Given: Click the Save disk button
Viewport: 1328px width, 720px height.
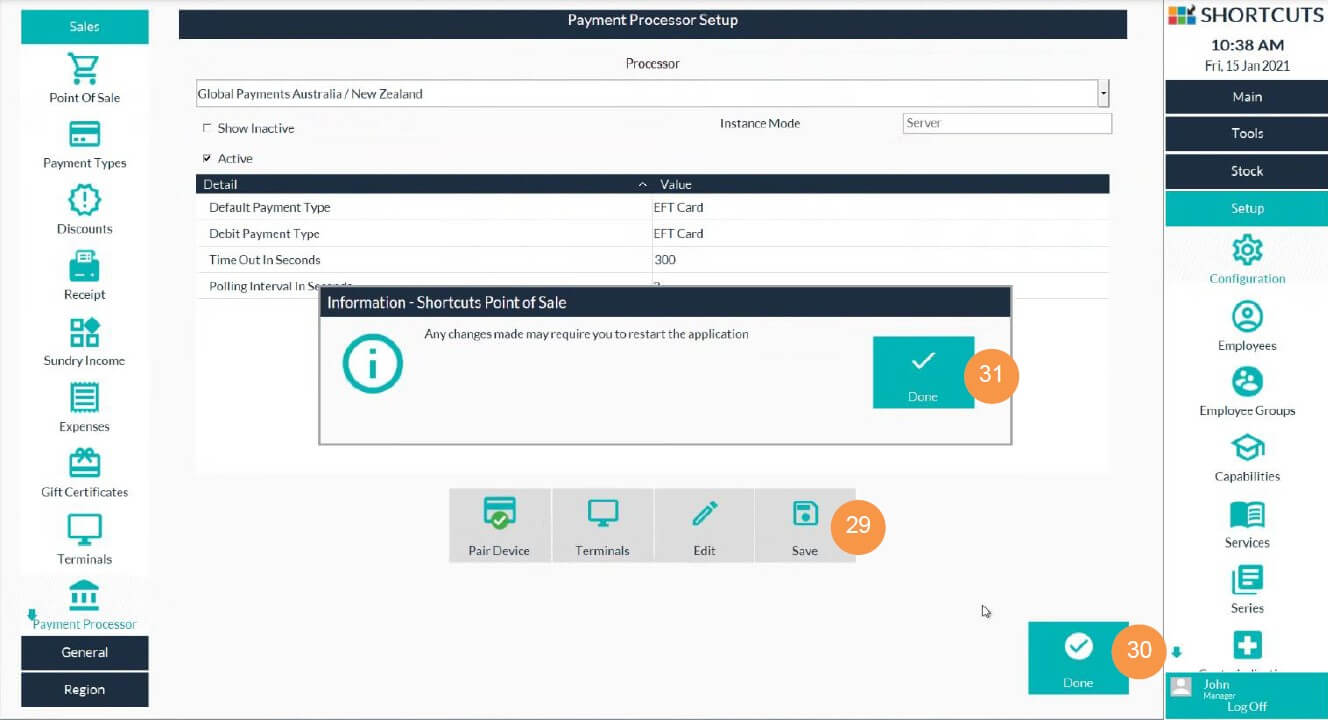Looking at the screenshot, I should (805, 525).
